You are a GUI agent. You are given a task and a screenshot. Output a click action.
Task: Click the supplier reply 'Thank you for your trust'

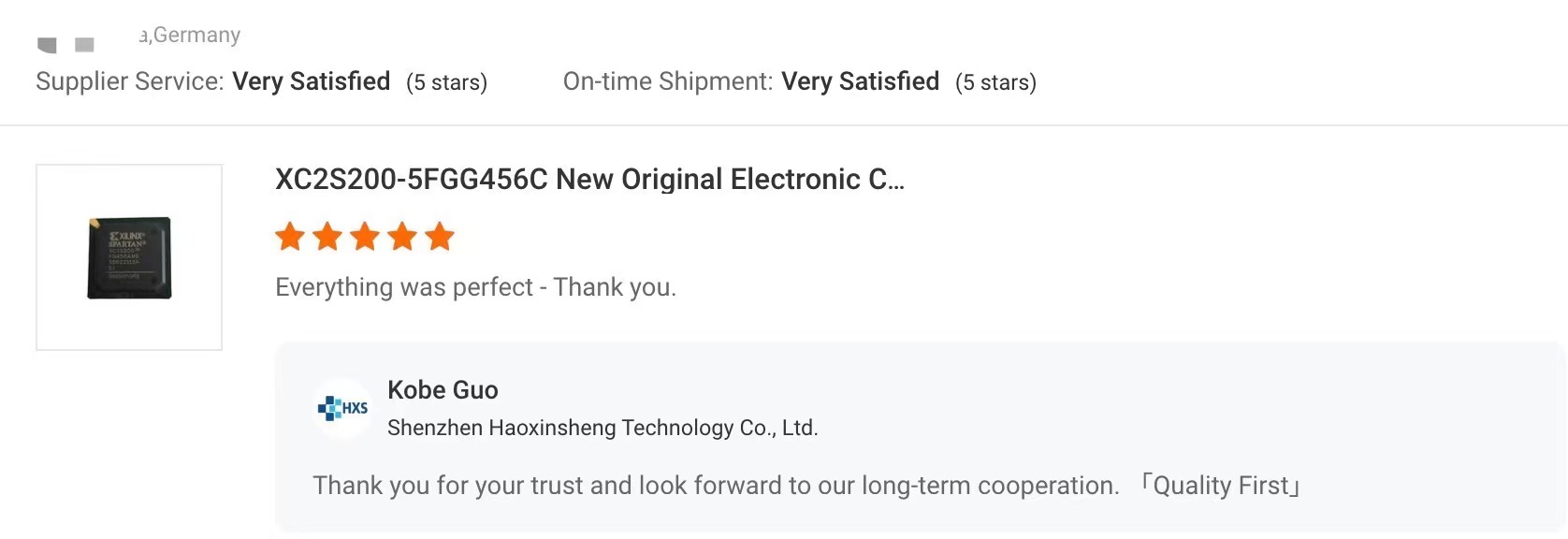716,485
